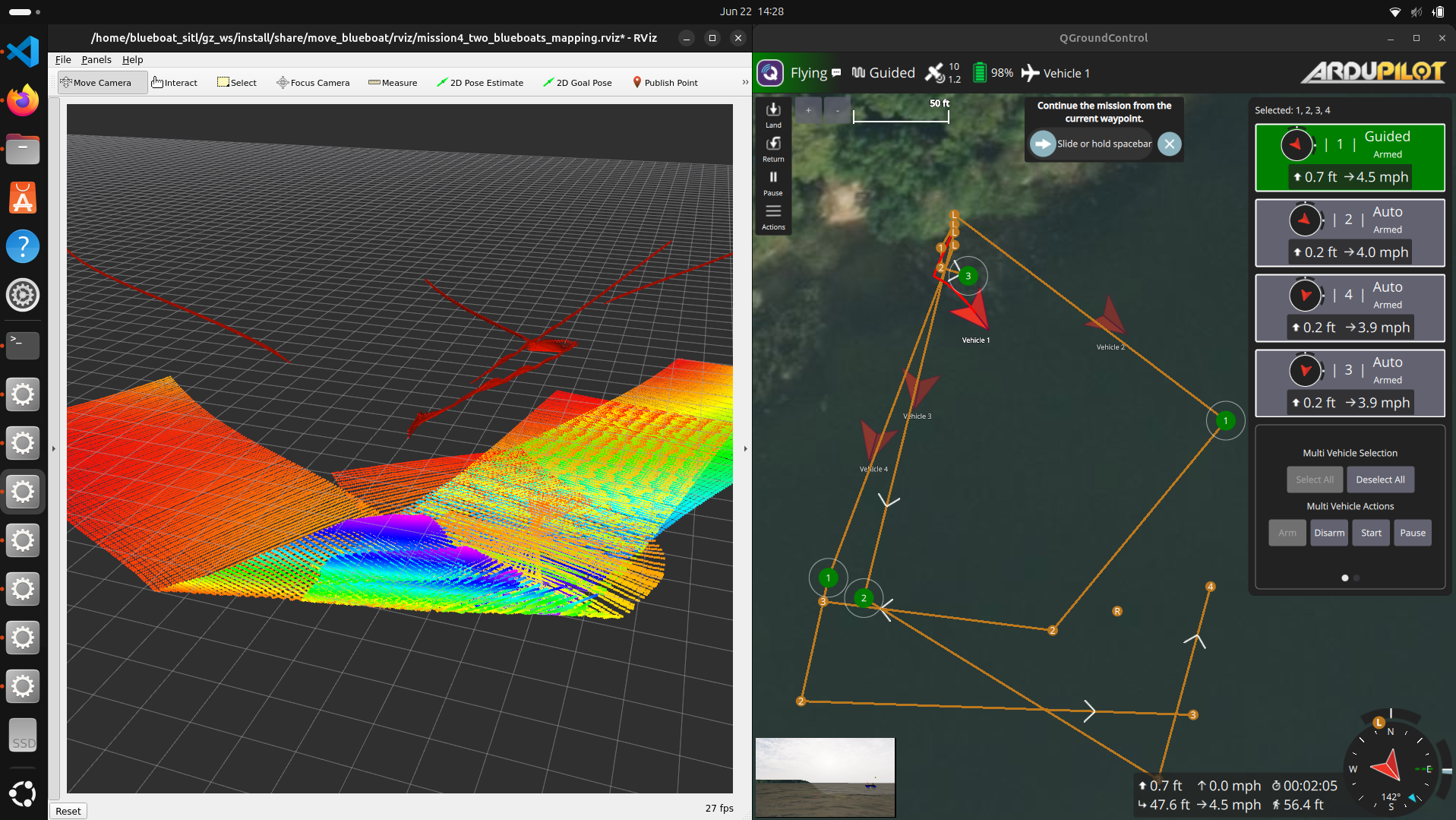
Task: Open the RViz File menu
Action: coord(63,59)
